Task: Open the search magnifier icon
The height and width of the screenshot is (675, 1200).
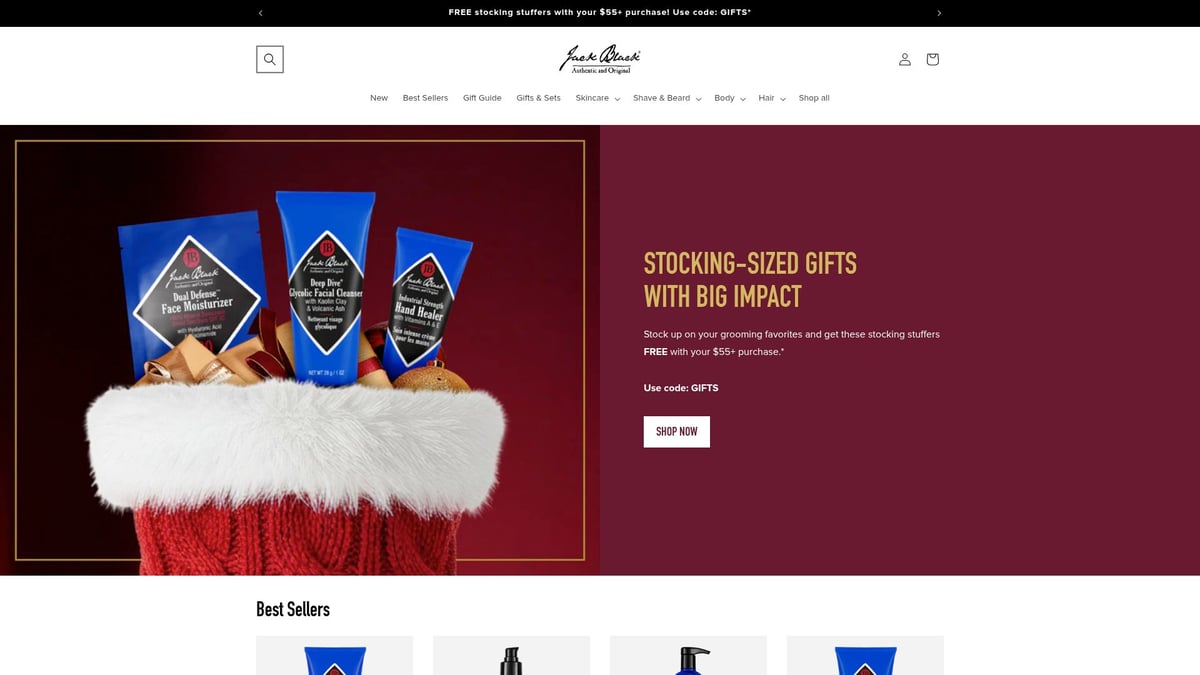Action: point(270,59)
